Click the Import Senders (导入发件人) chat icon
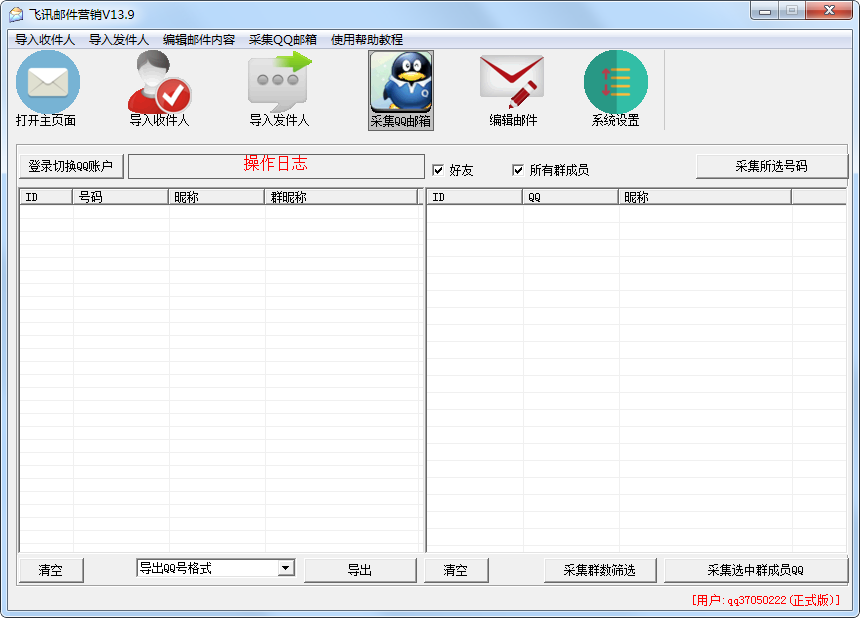 pyautogui.click(x=279, y=83)
